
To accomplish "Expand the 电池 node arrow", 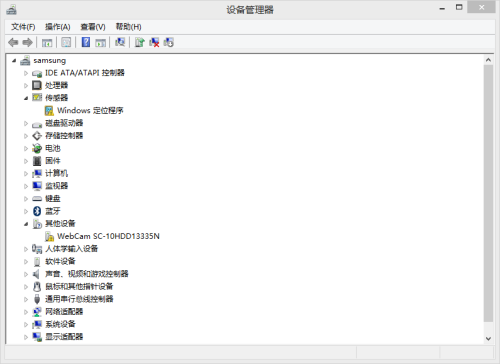I will (x=26, y=149).
